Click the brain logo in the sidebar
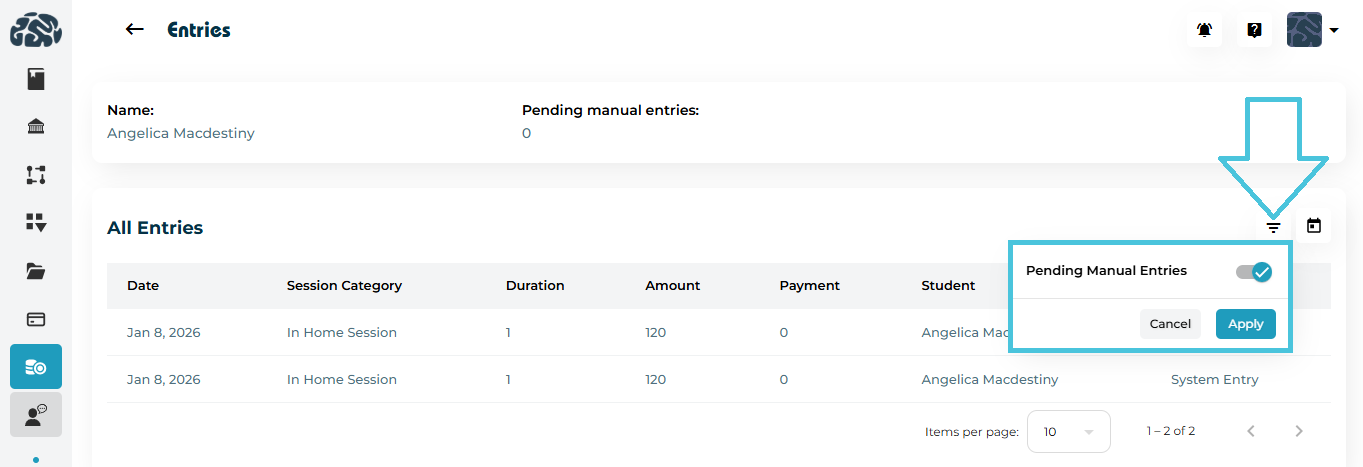 (36, 29)
